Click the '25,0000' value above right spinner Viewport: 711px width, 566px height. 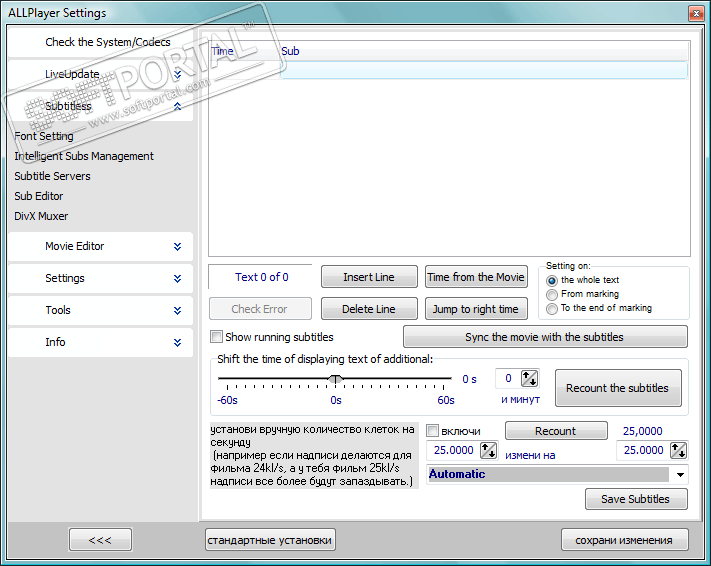pos(642,431)
